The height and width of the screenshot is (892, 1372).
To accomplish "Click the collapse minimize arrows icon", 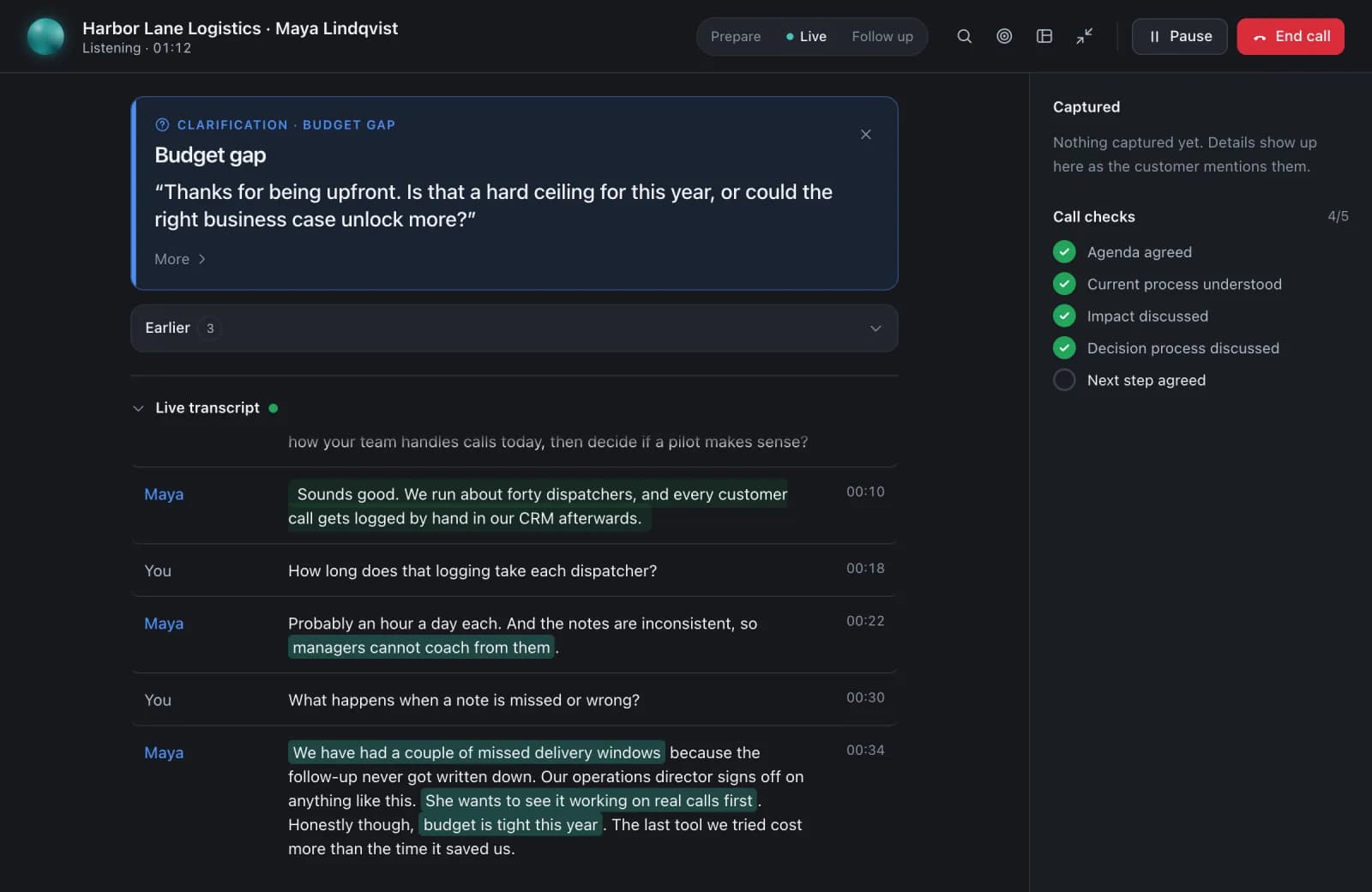I will [x=1085, y=36].
